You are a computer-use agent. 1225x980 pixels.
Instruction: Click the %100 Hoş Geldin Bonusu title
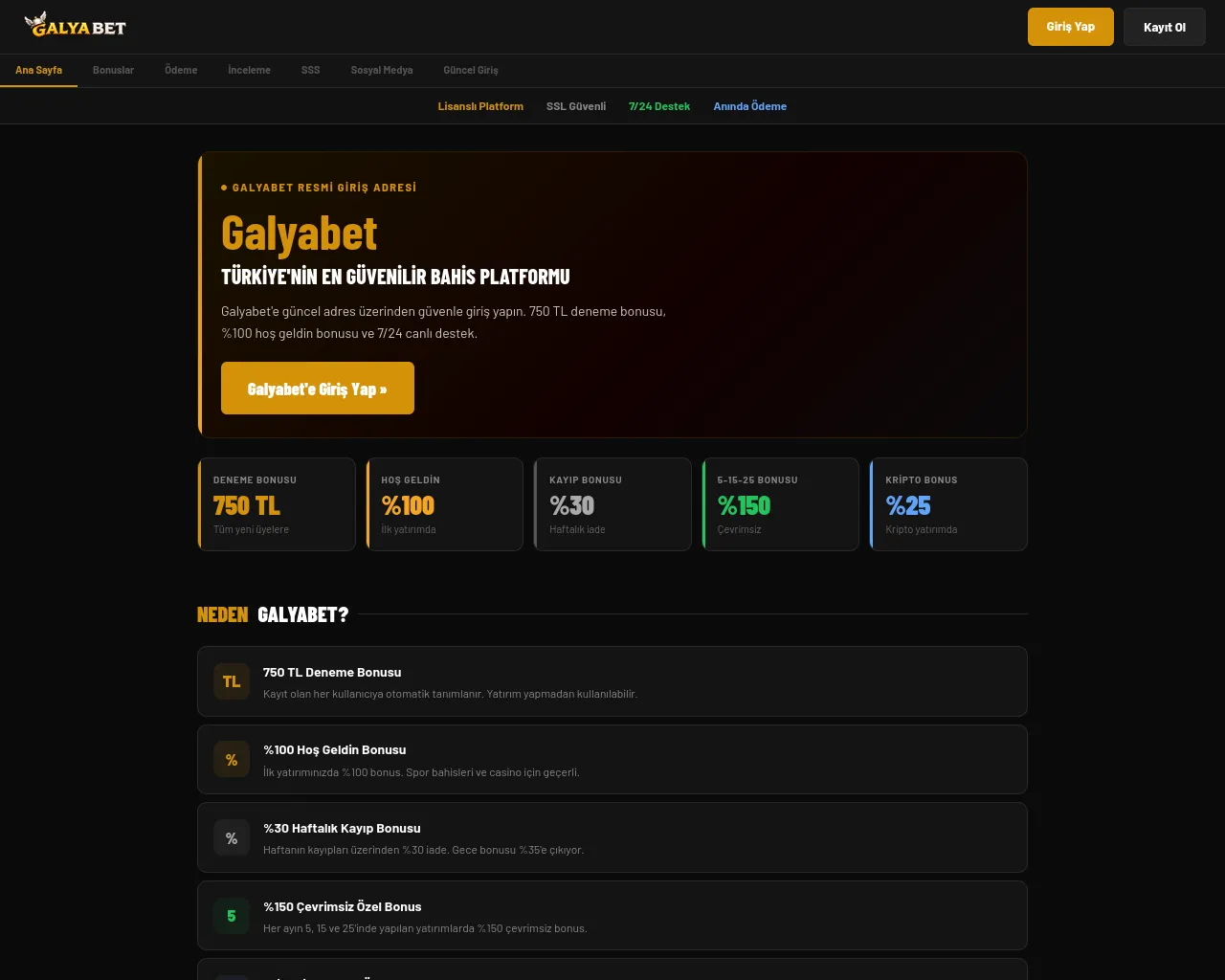[x=335, y=750]
